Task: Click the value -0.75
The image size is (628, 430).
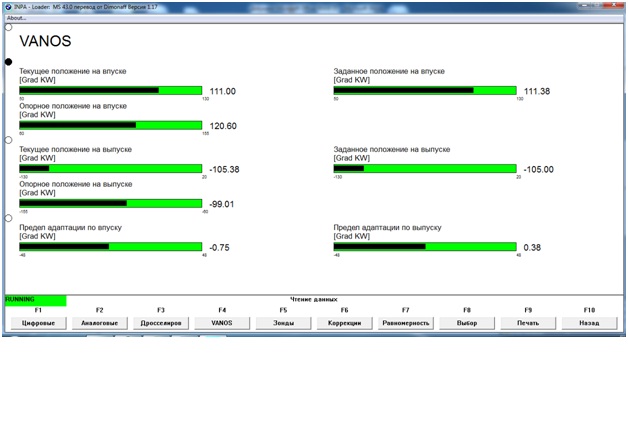Action: [219, 247]
